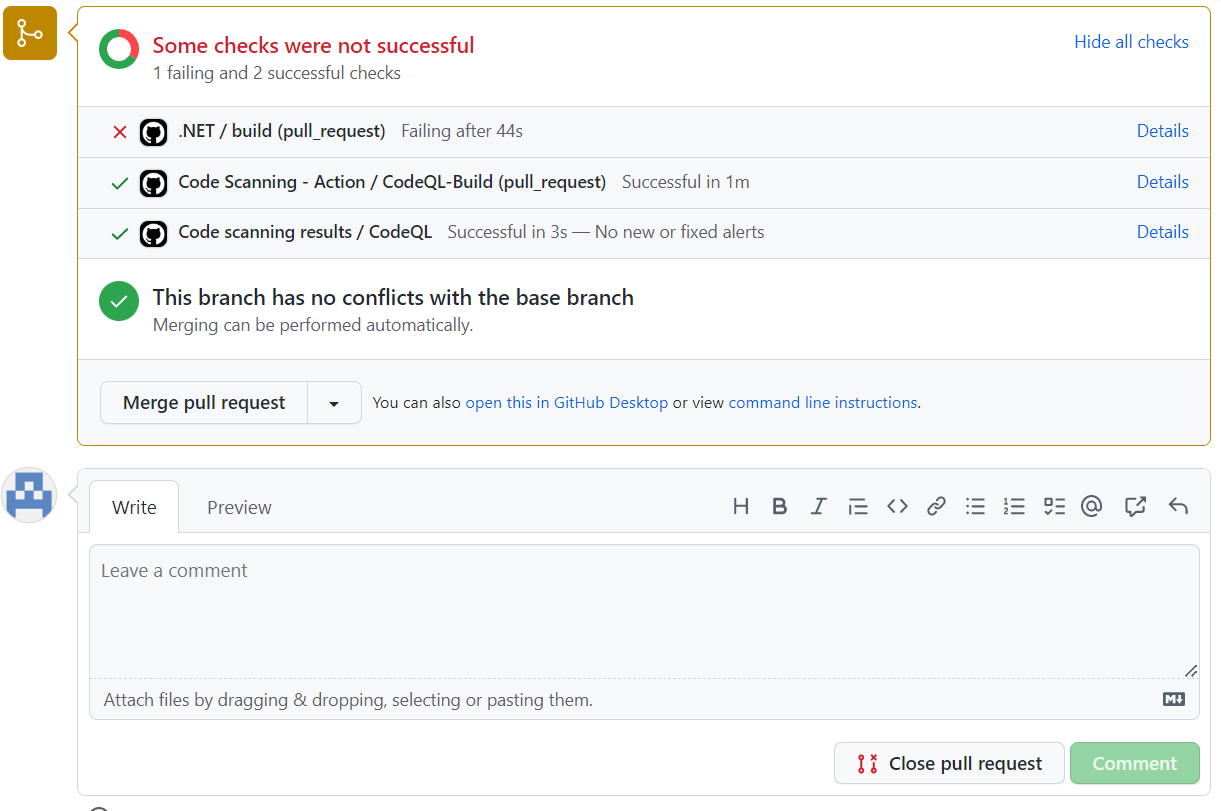Click the GitHub logo for .NET build check
Image resolution: width=1221 pixels, height=811 pixels.
153,132
